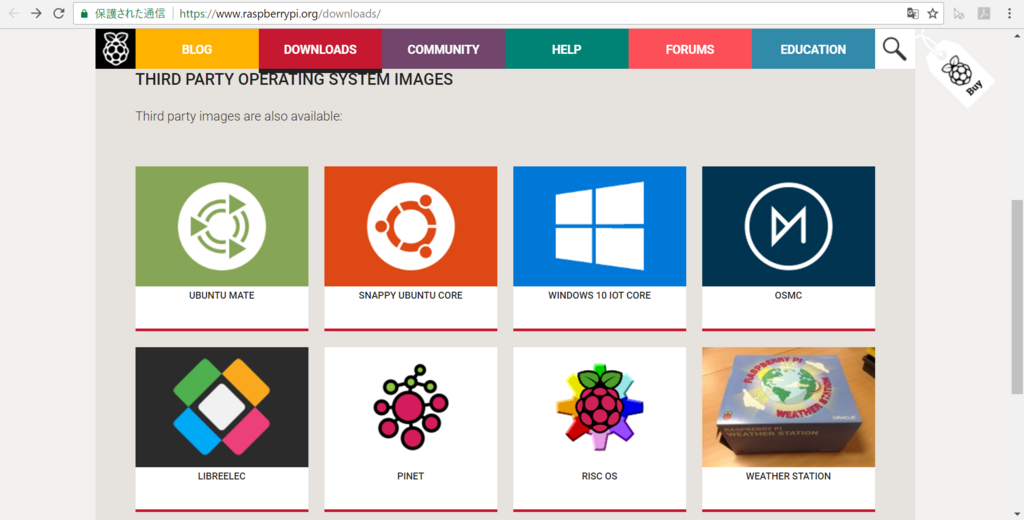Open the FORUMS tab
The height and width of the screenshot is (520, 1024).
pyautogui.click(x=690, y=49)
